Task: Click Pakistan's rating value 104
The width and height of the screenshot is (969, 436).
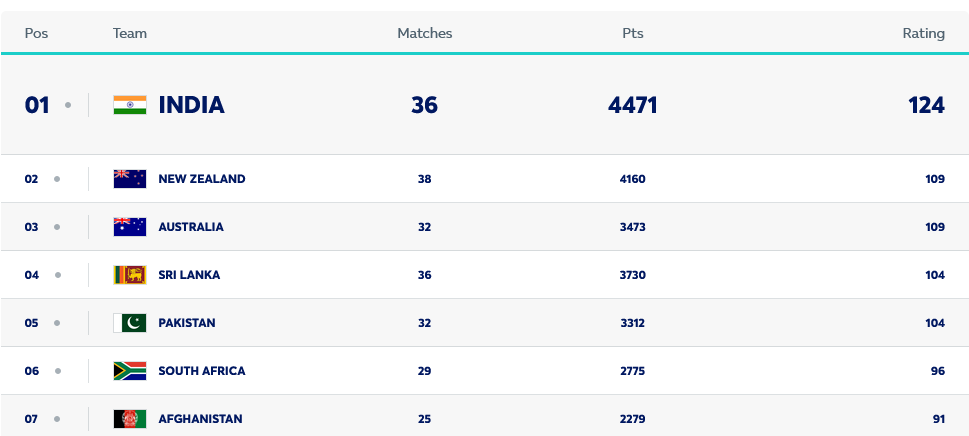Action: pos(935,323)
